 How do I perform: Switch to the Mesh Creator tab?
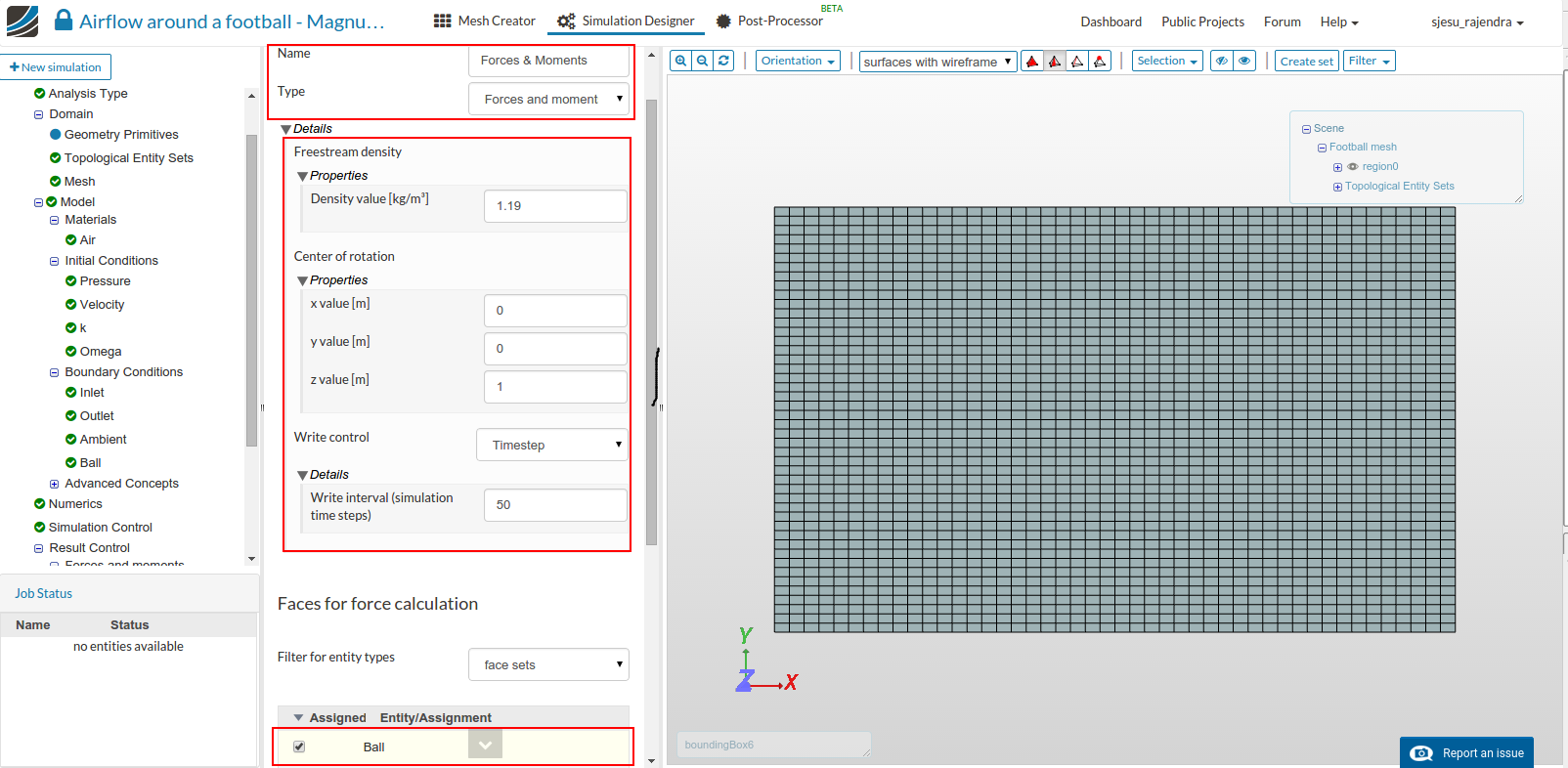point(485,21)
